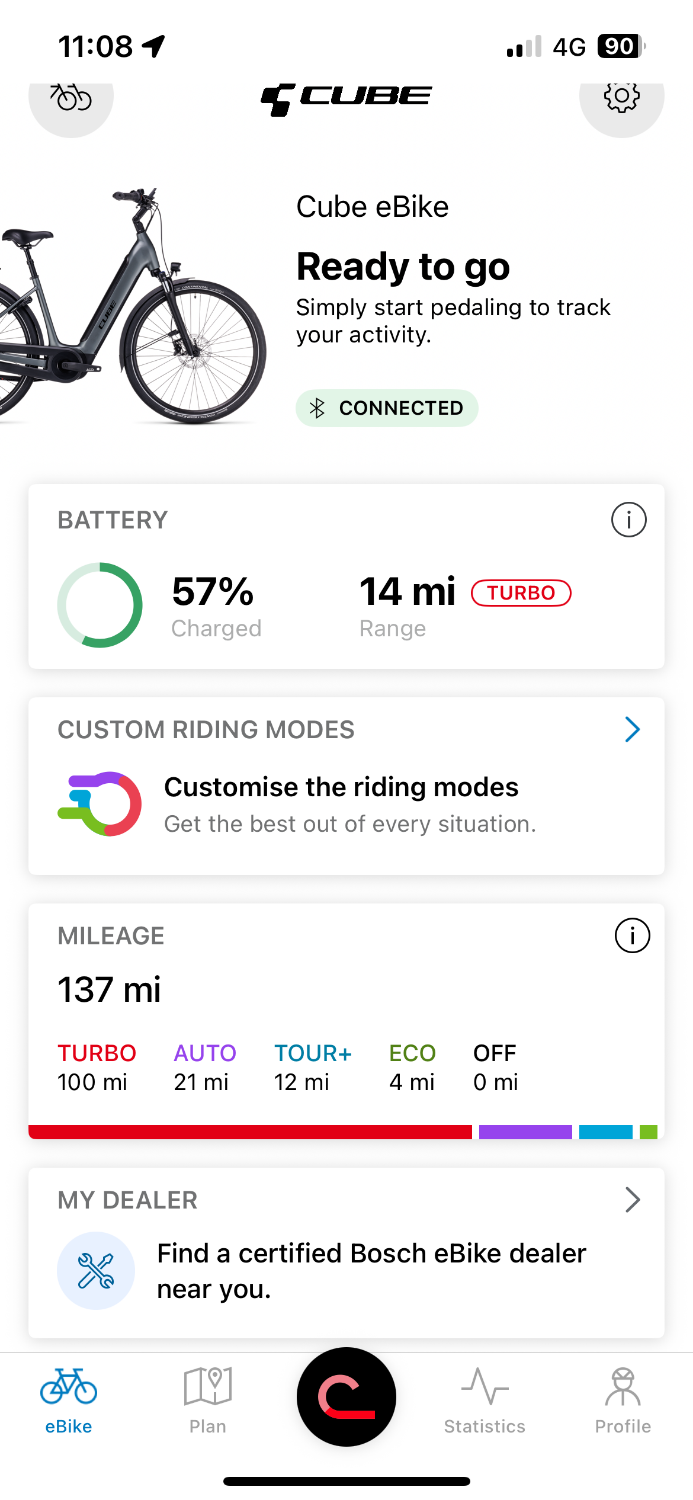The width and height of the screenshot is (693, 1500).
Task: Open the Profile tab
Action: pyautogui.click(x=622, y=1400)
